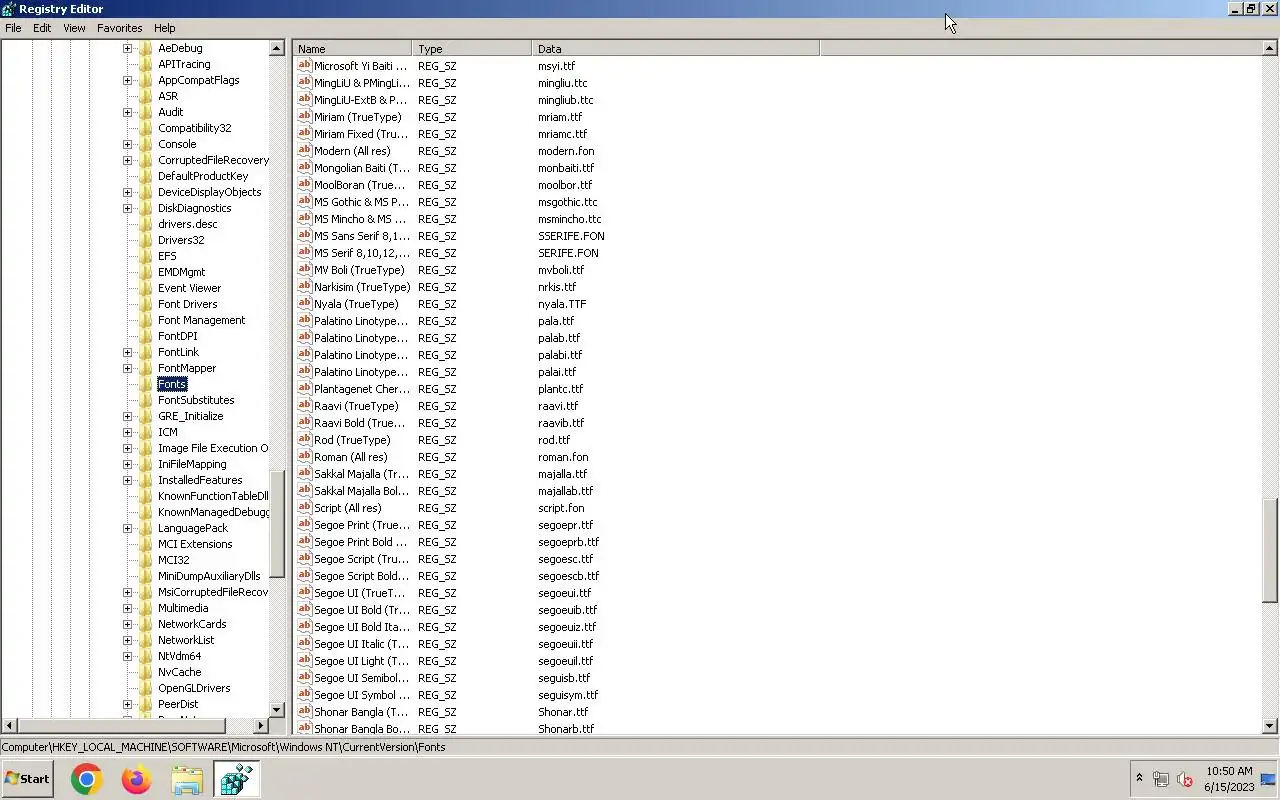Open the File menu
1280x800 pixels.
pos(13,28)
